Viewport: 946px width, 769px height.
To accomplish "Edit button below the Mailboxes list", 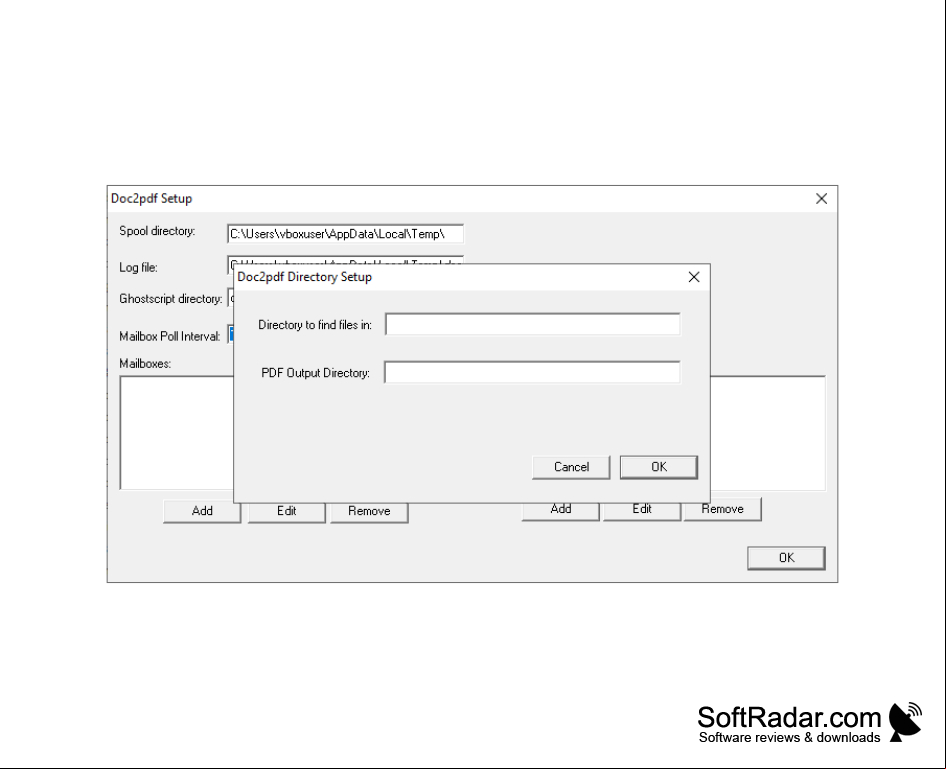I will [287, 511].
